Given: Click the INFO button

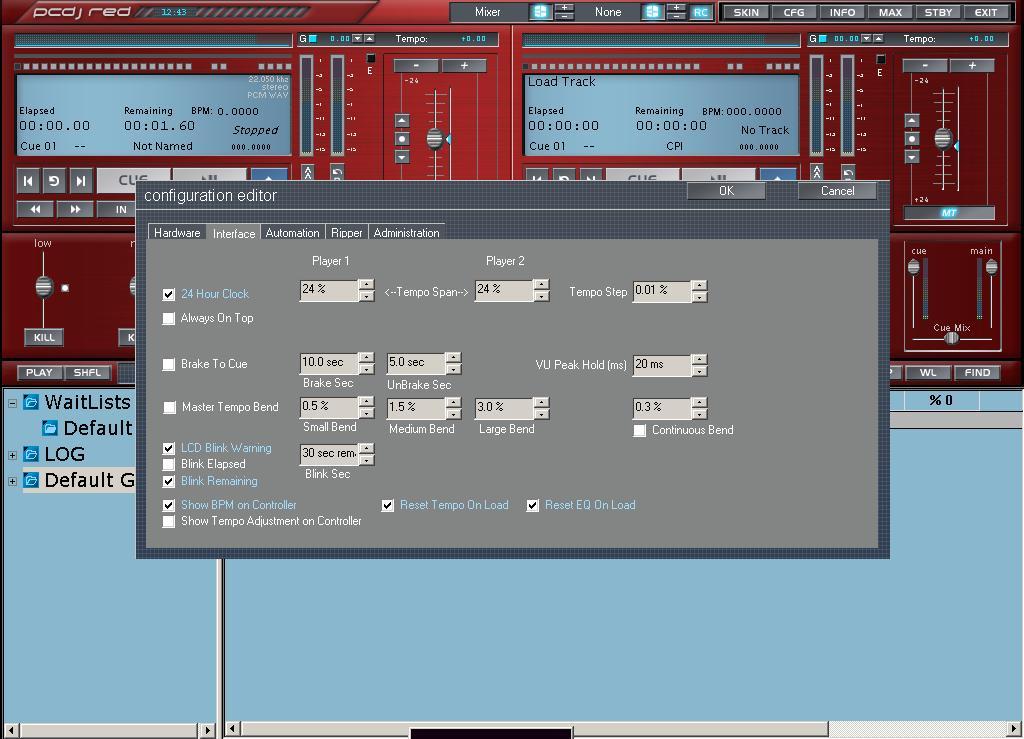Looking at the screenshot, I should pos(842,12).
